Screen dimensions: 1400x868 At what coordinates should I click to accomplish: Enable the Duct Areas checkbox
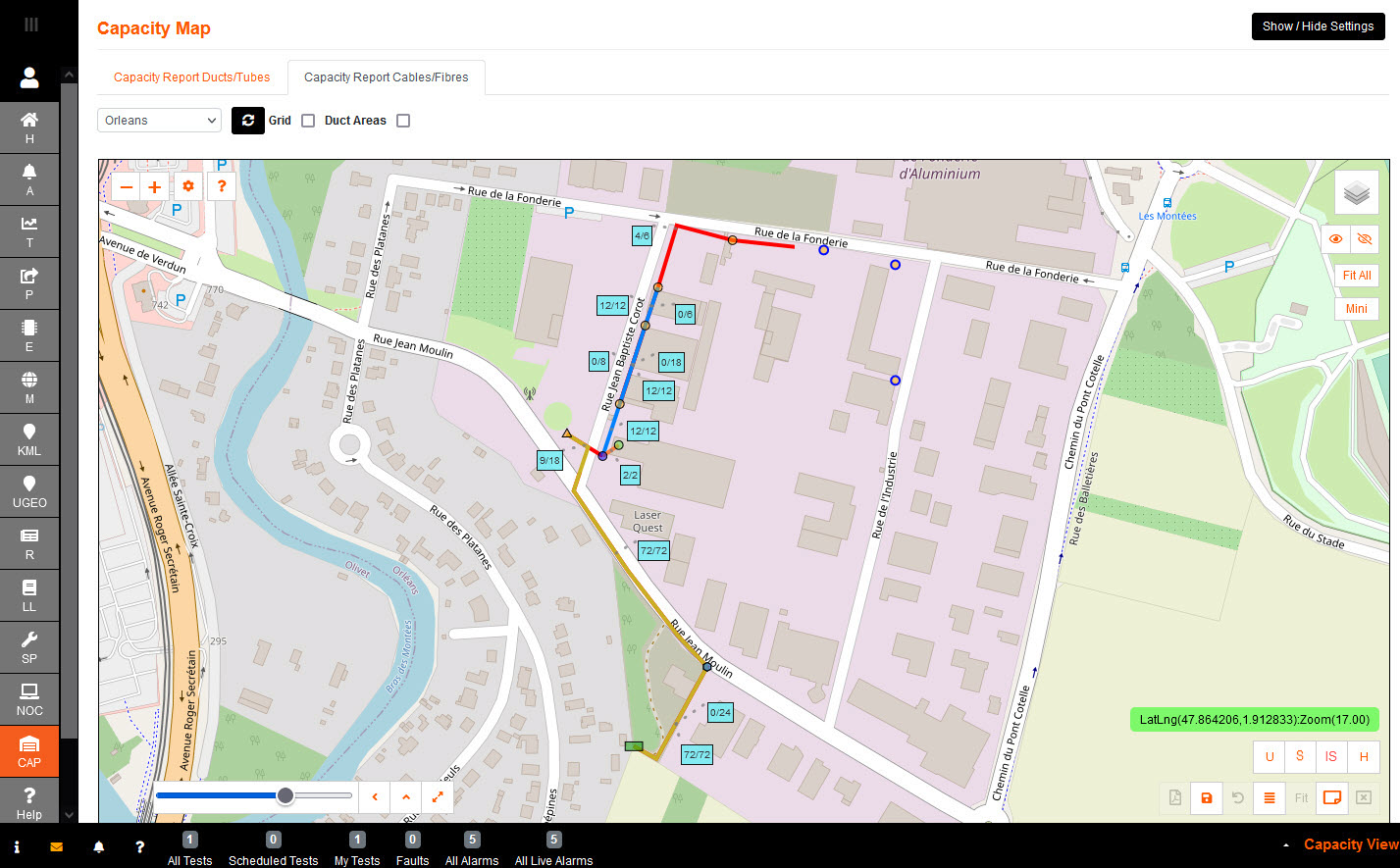point(403,121)
